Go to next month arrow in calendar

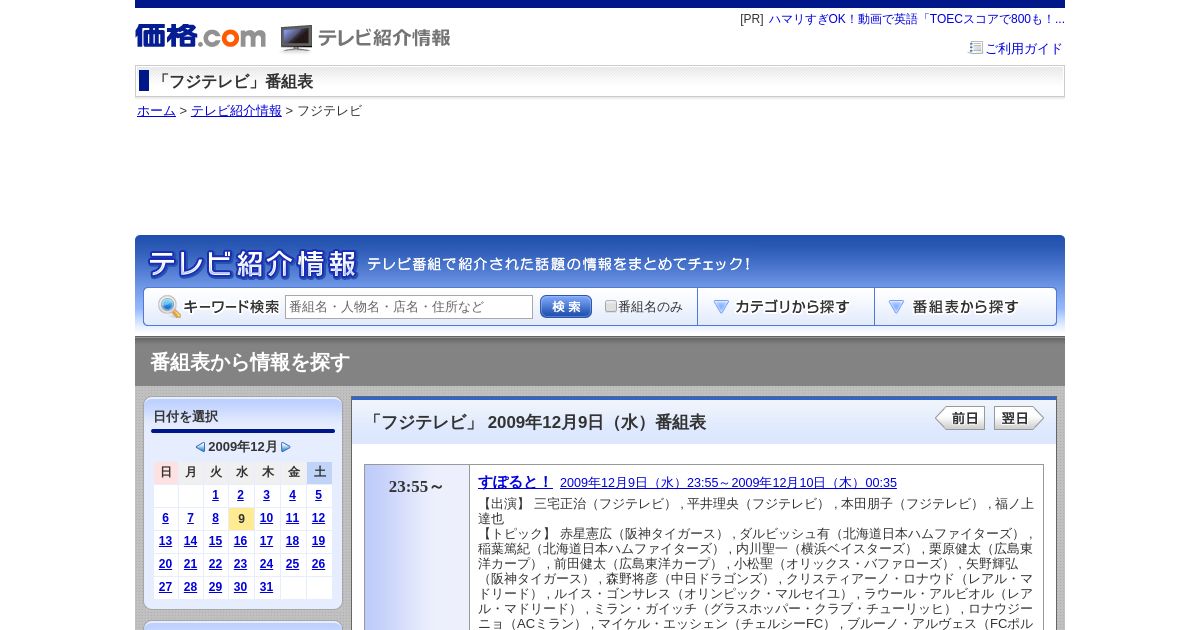286,447
